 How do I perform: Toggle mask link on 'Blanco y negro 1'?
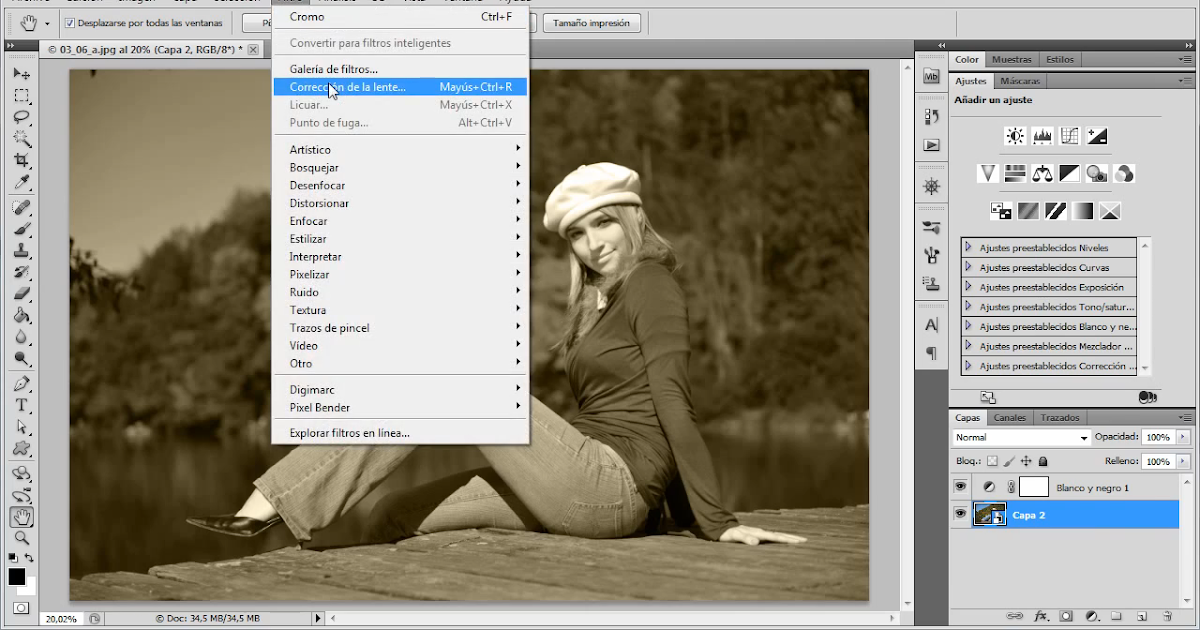pos(1012,487)
